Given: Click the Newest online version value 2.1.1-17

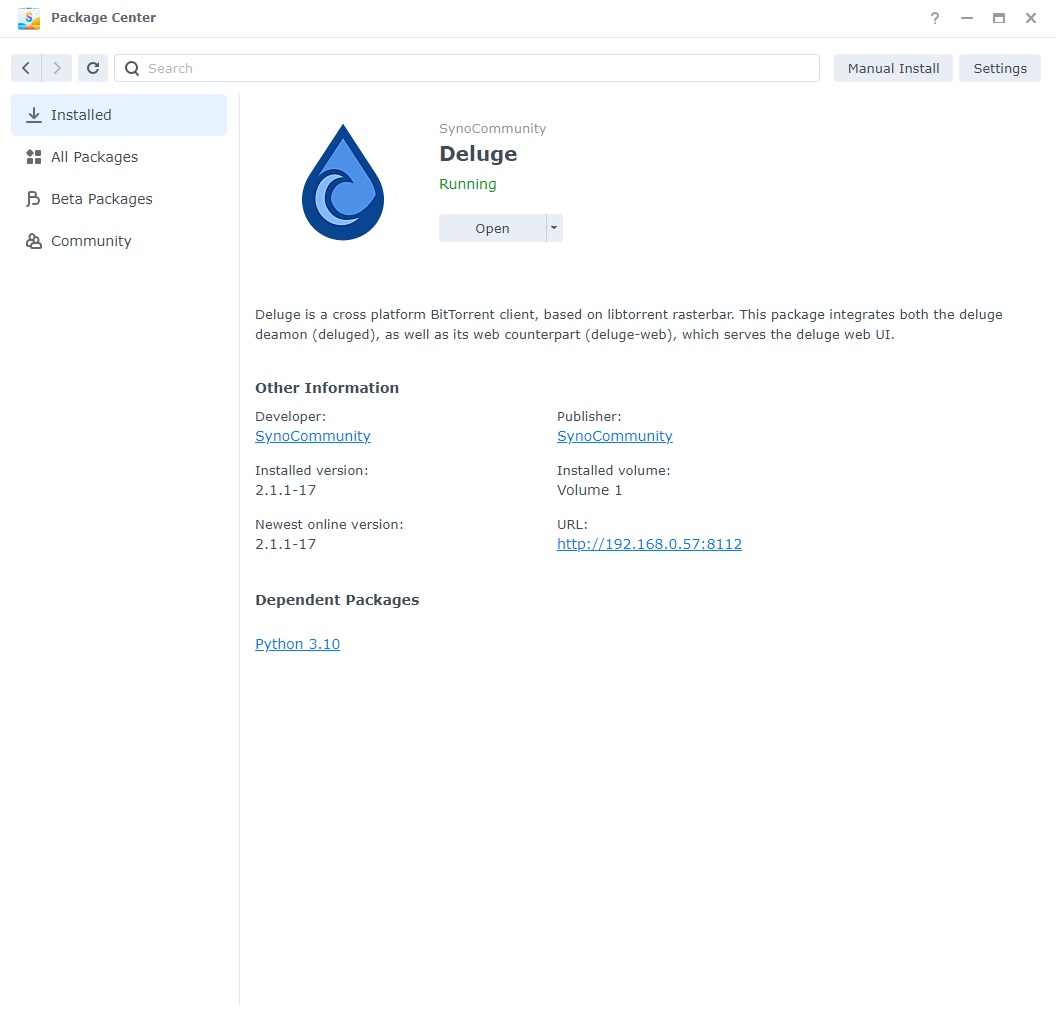Looking at the screenshot, I should tap(286, 544).
